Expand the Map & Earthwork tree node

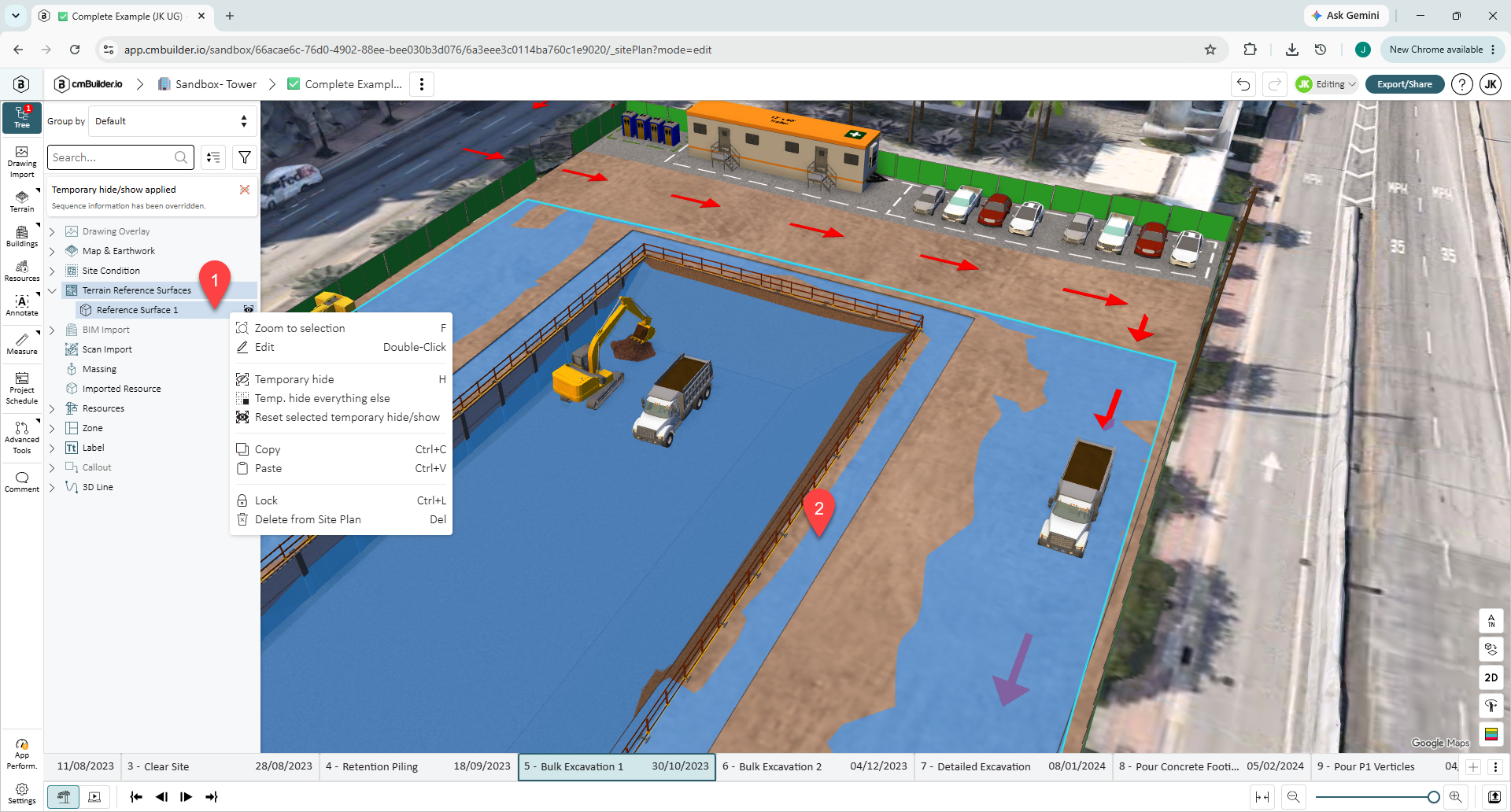tap(52, 251)
